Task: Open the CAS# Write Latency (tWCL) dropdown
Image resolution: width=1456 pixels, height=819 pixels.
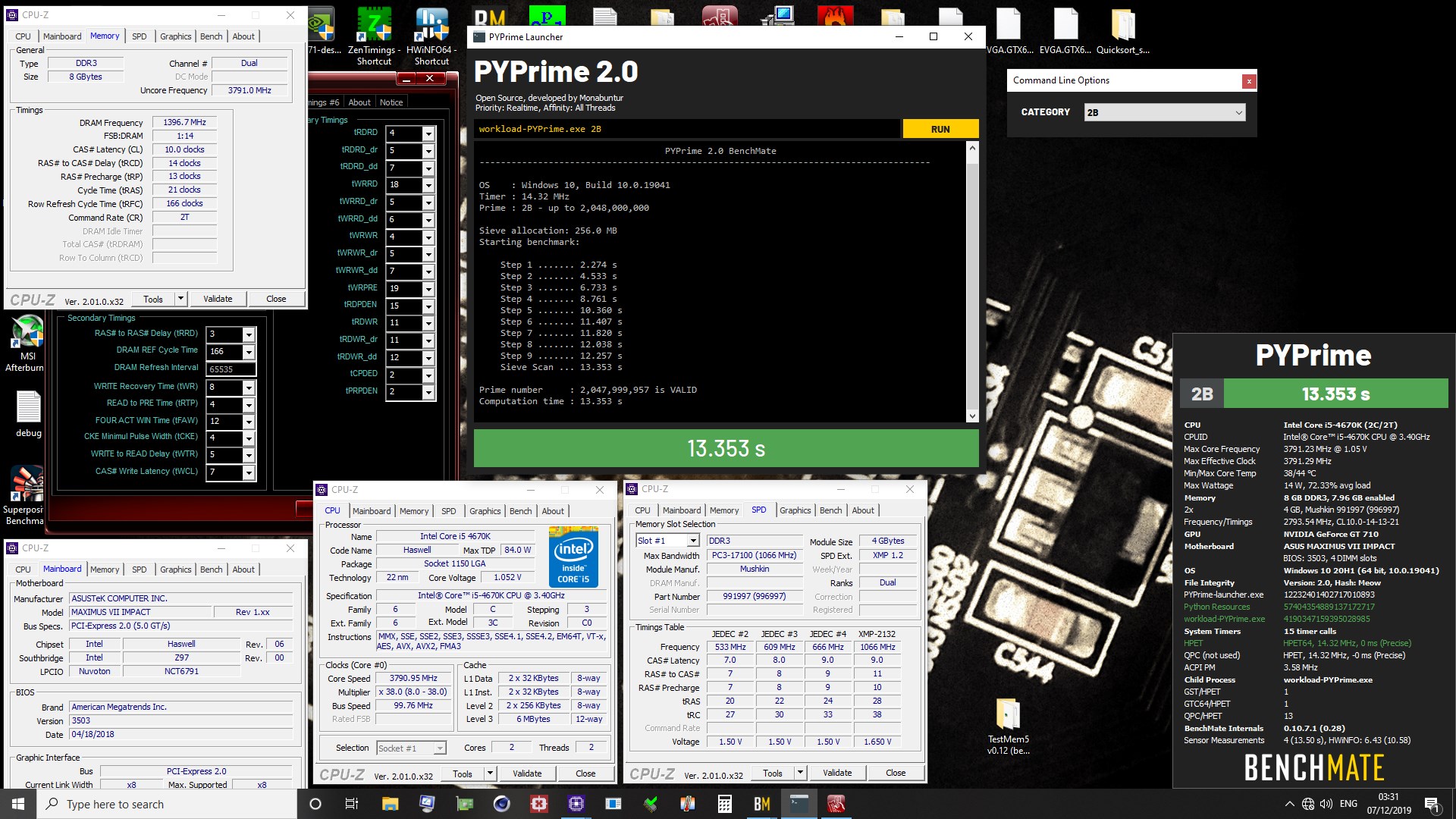Action: click(248, 472)
